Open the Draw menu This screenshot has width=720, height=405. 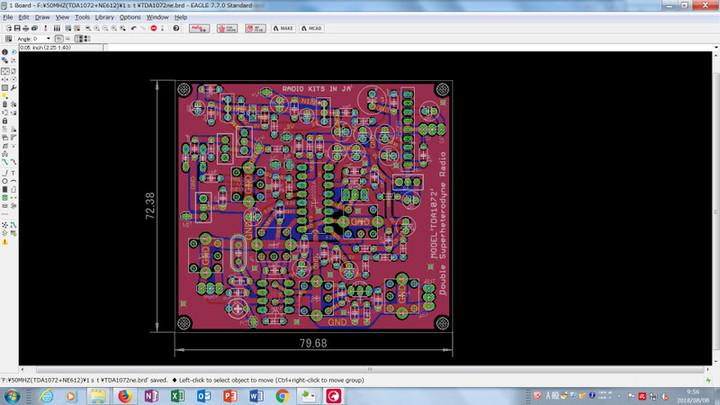tap(42, 17)
